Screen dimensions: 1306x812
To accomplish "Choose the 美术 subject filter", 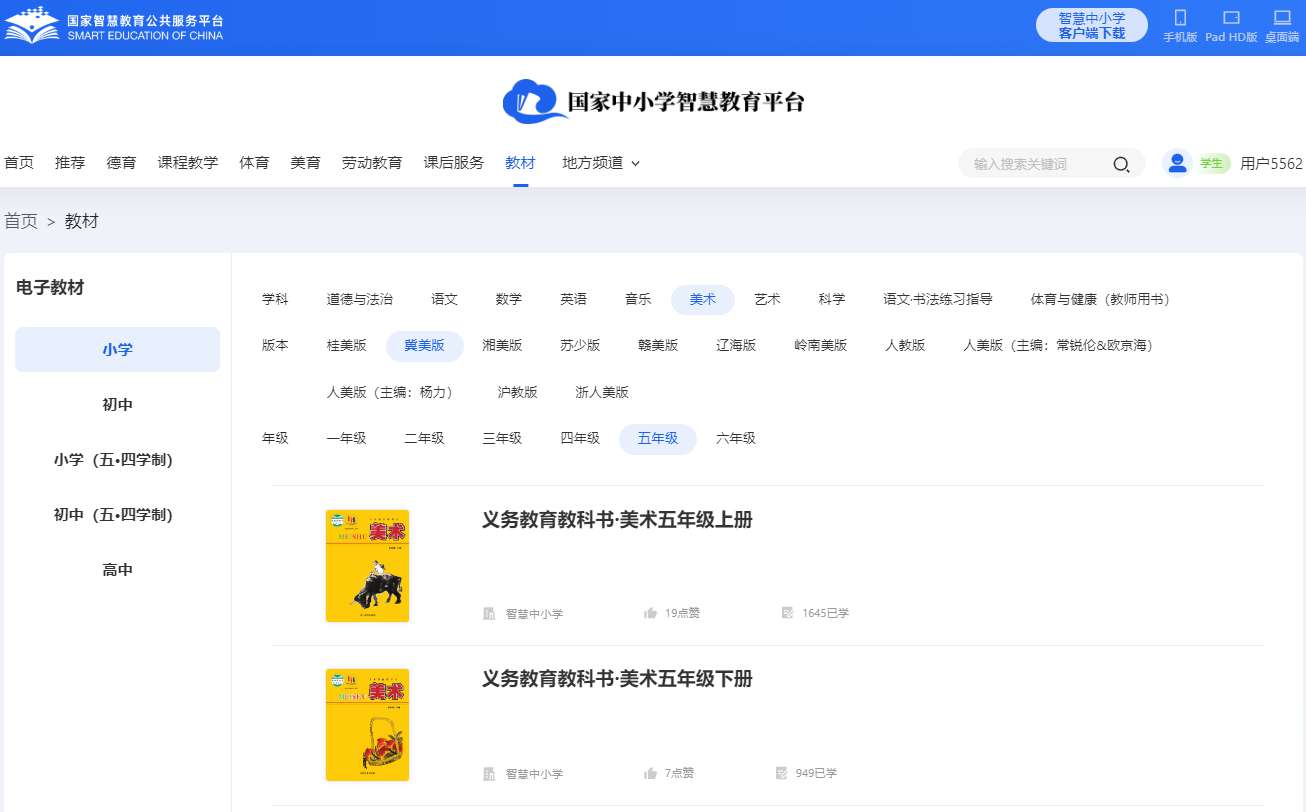I will point(703,299).
